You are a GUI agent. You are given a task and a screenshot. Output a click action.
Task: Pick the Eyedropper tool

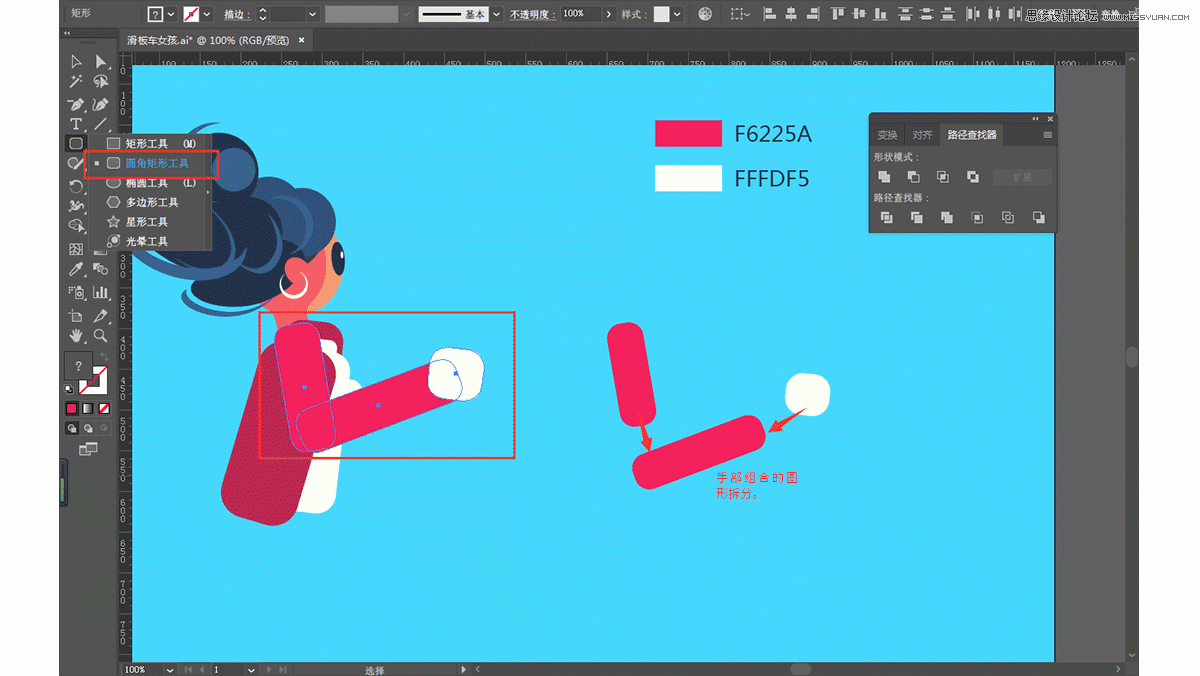coord(76,270)
